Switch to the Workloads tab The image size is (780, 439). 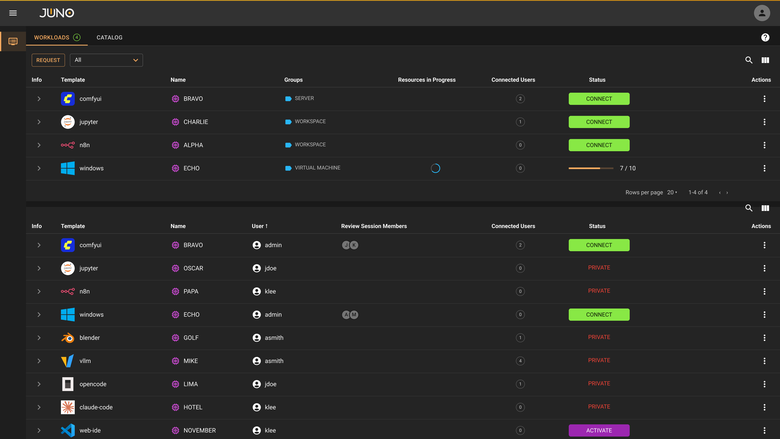tap(57, 37)
